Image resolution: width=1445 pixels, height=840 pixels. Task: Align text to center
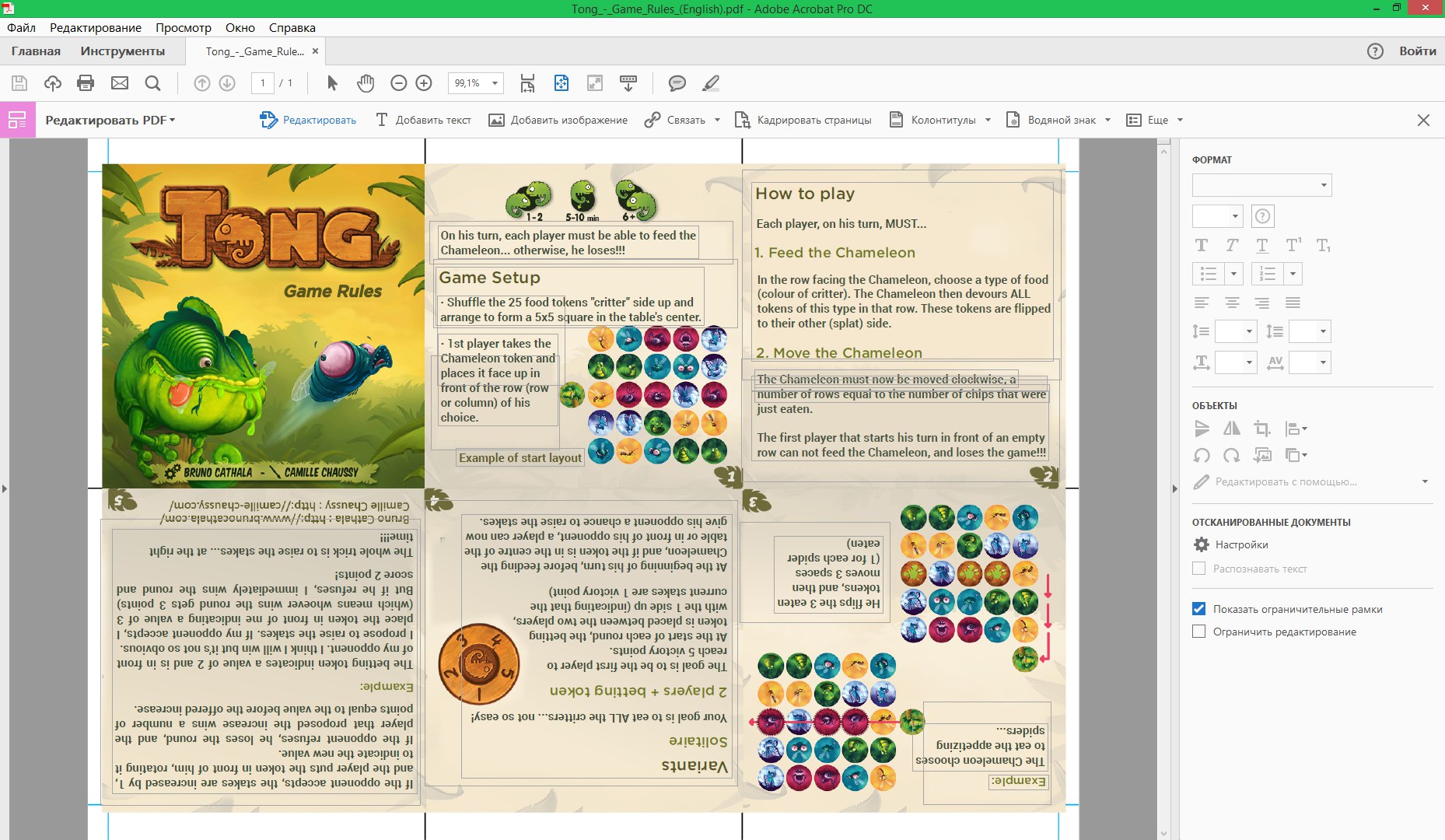[1232, 303]
